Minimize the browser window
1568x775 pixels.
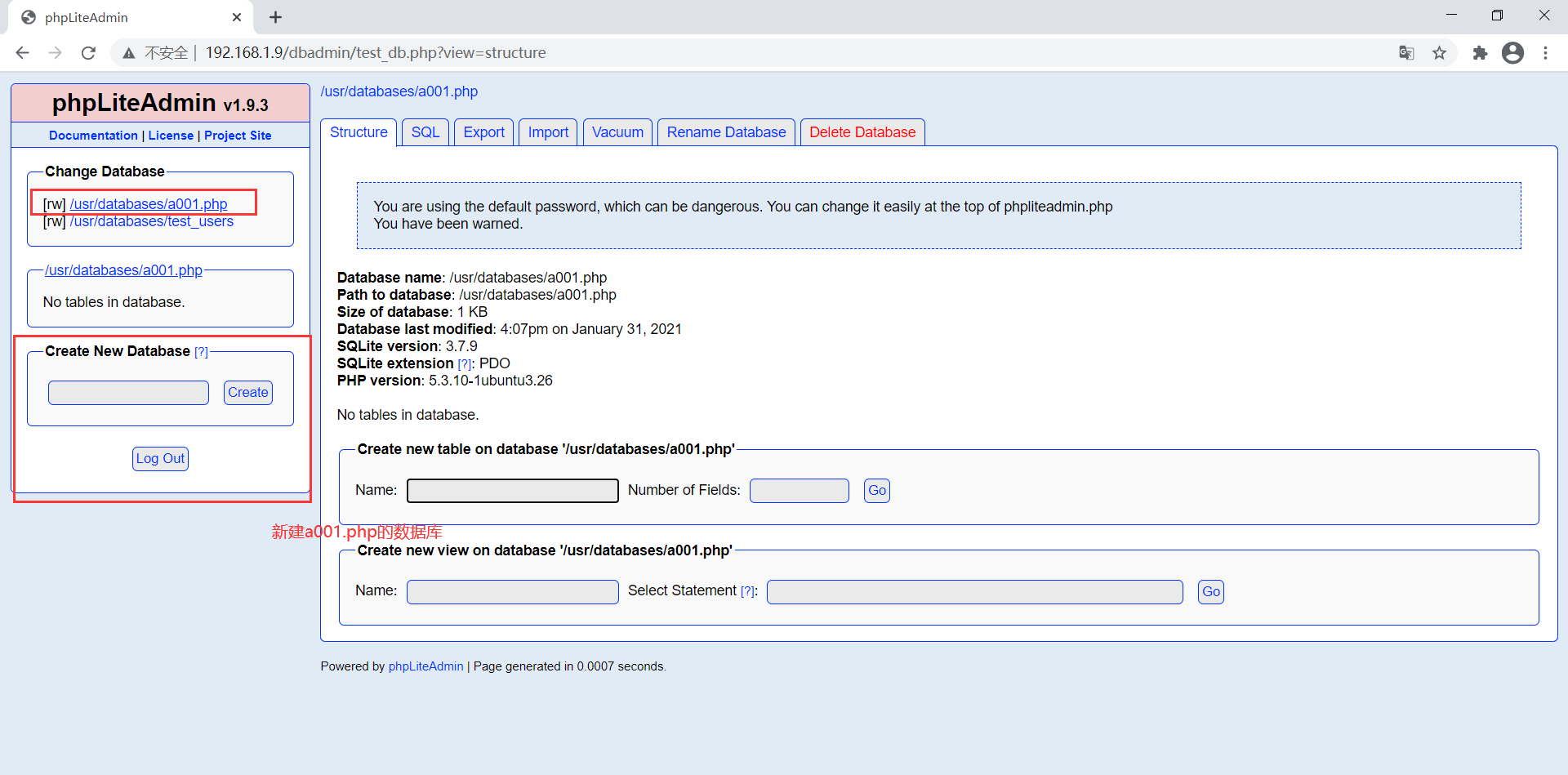(1451, 16)
